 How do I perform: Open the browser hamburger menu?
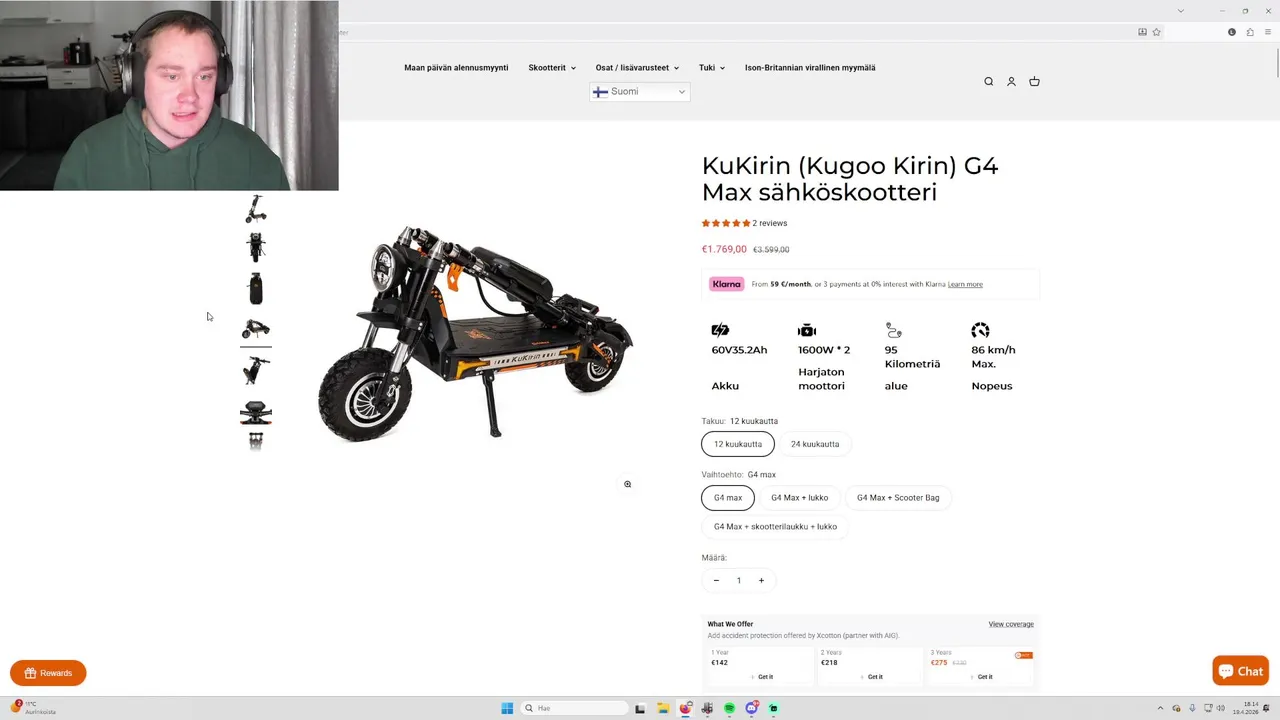pyautogui.click(x=1268, y=32)
